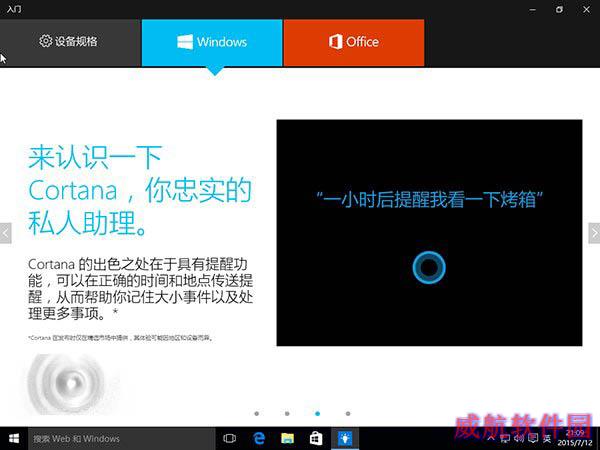
Task: Jump to the first page indicator dot
Action: (257, 414)
